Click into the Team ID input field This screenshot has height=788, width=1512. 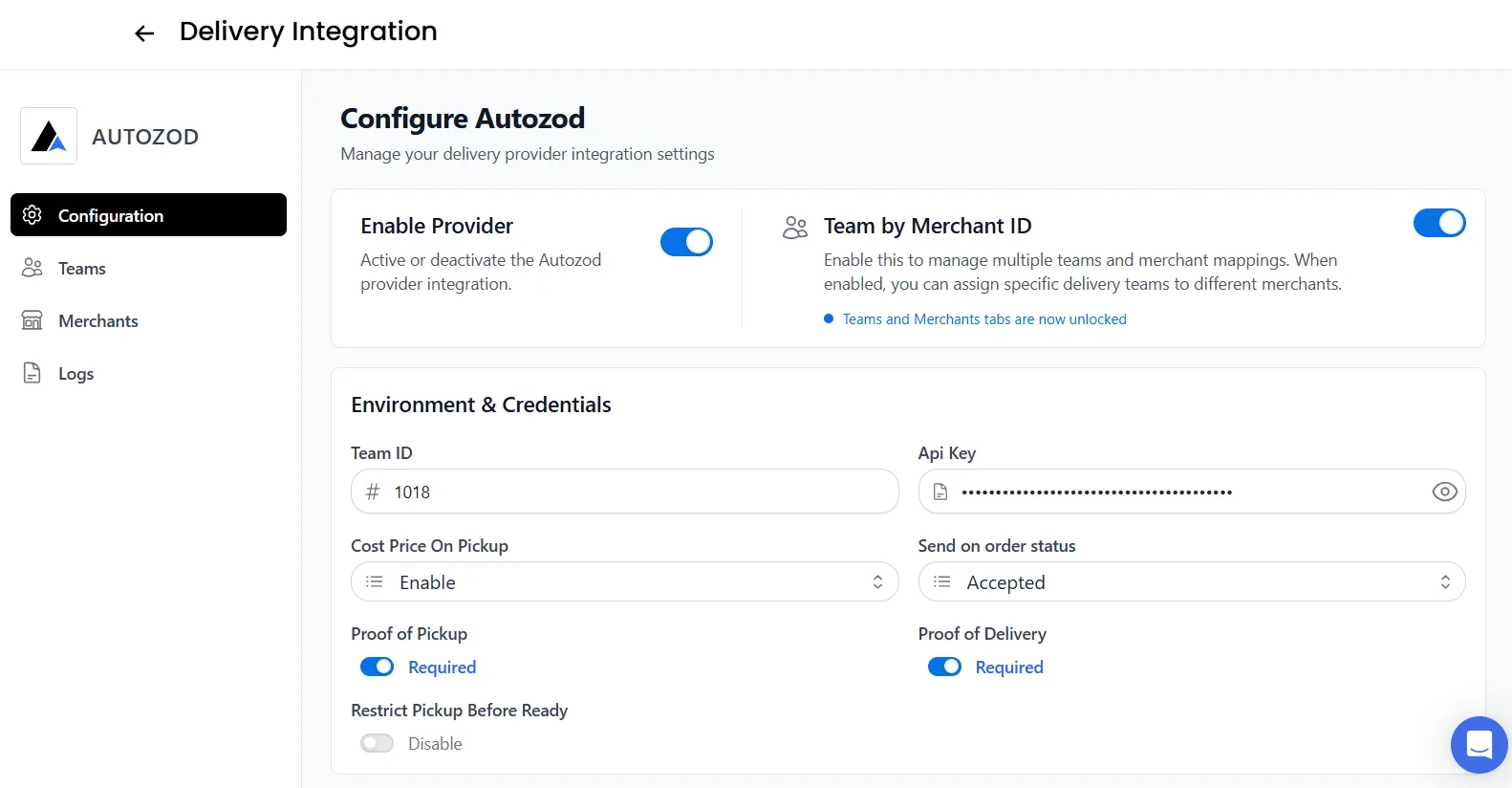pos(625,492)
